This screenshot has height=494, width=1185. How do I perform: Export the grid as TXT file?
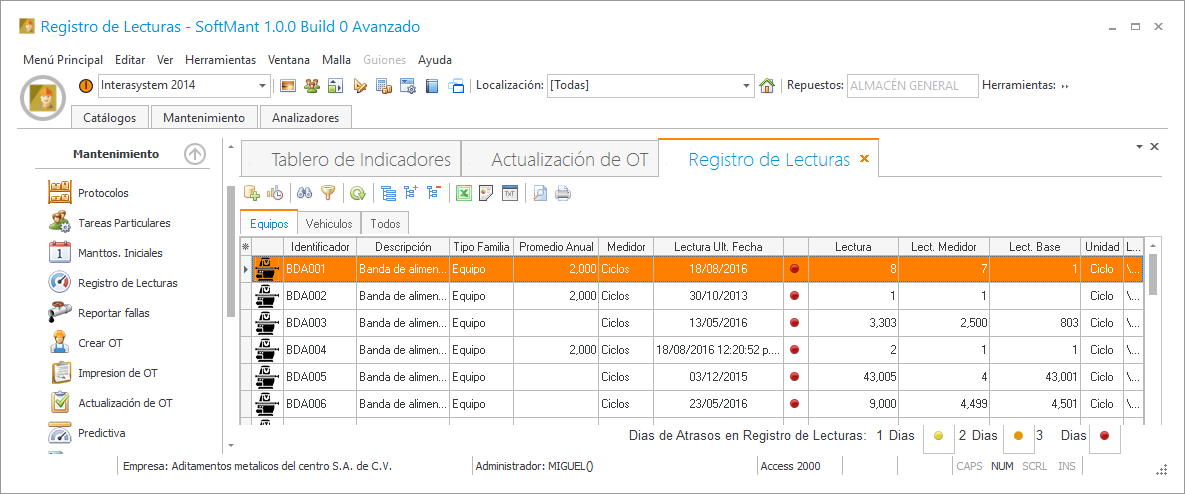[509, 194]
